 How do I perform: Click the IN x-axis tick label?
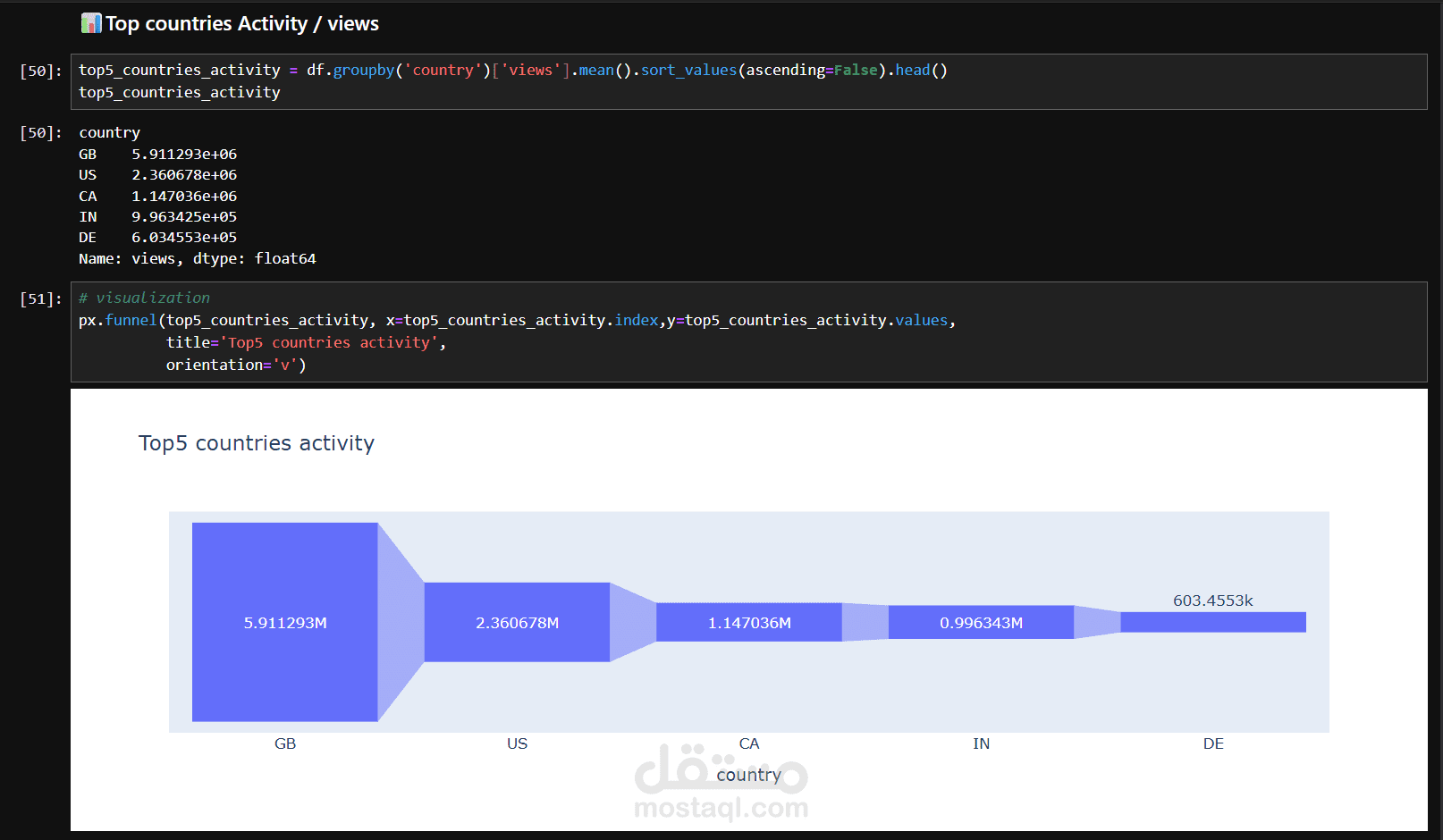[981, 743]
